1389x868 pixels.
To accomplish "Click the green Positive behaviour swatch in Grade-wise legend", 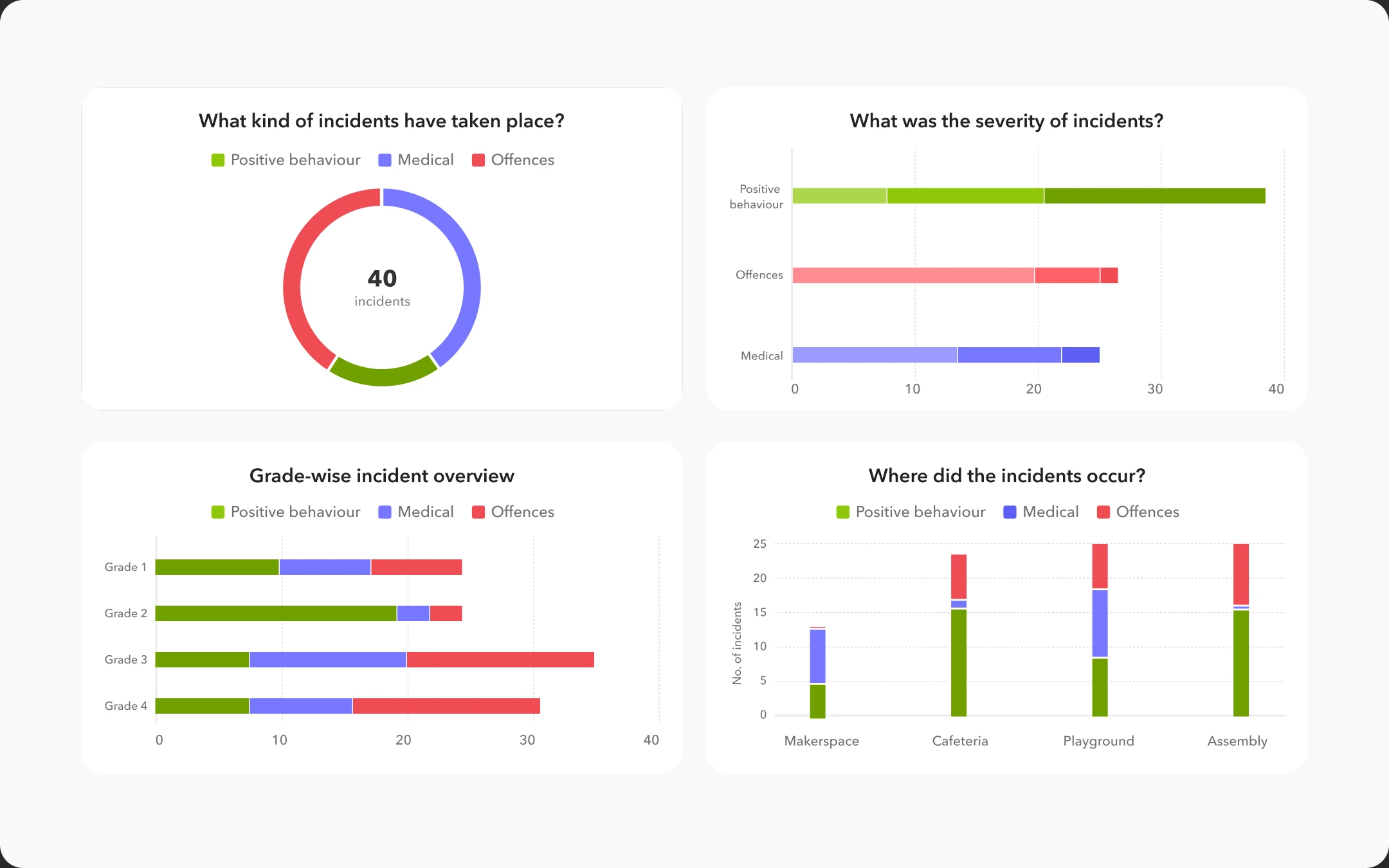I will [218, 512].
